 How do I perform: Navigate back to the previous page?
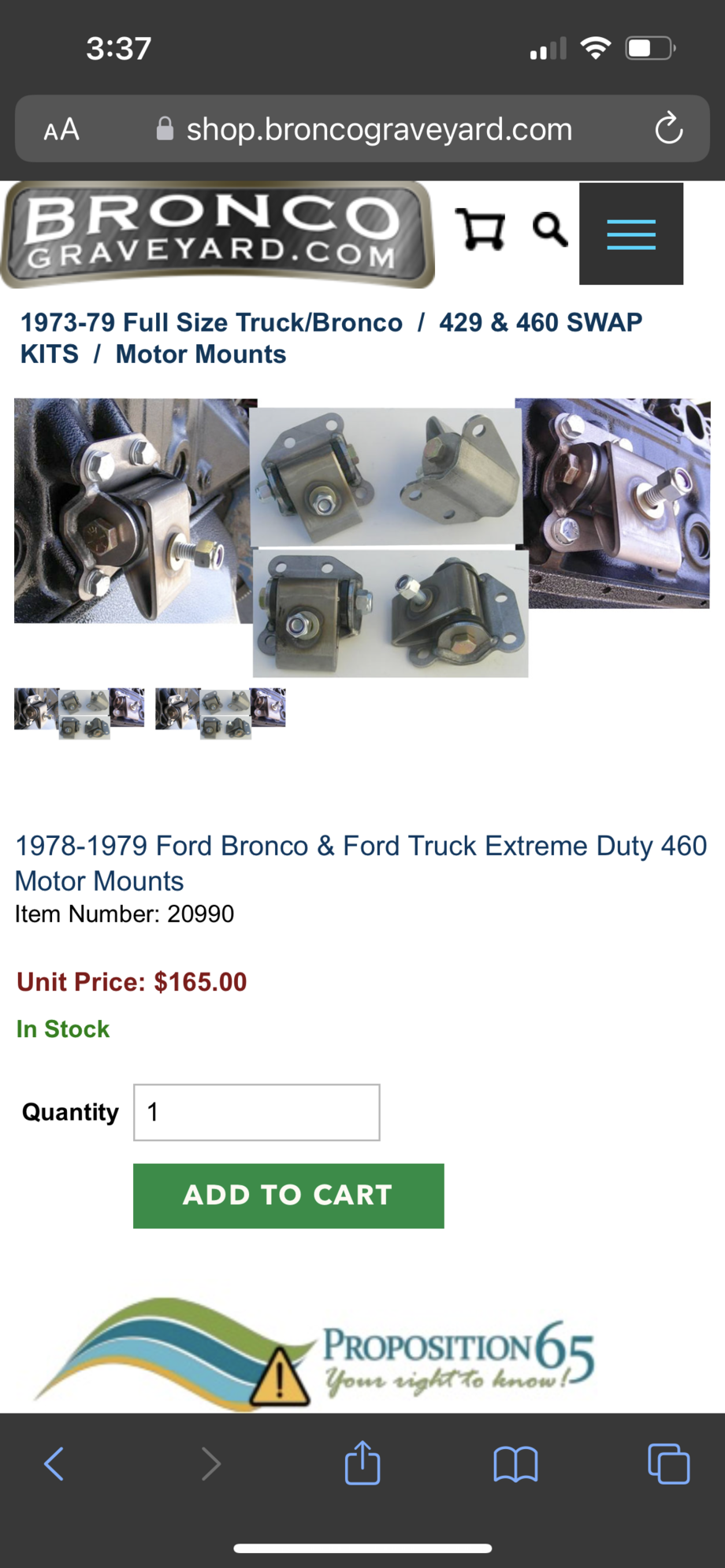[53, 1463]
